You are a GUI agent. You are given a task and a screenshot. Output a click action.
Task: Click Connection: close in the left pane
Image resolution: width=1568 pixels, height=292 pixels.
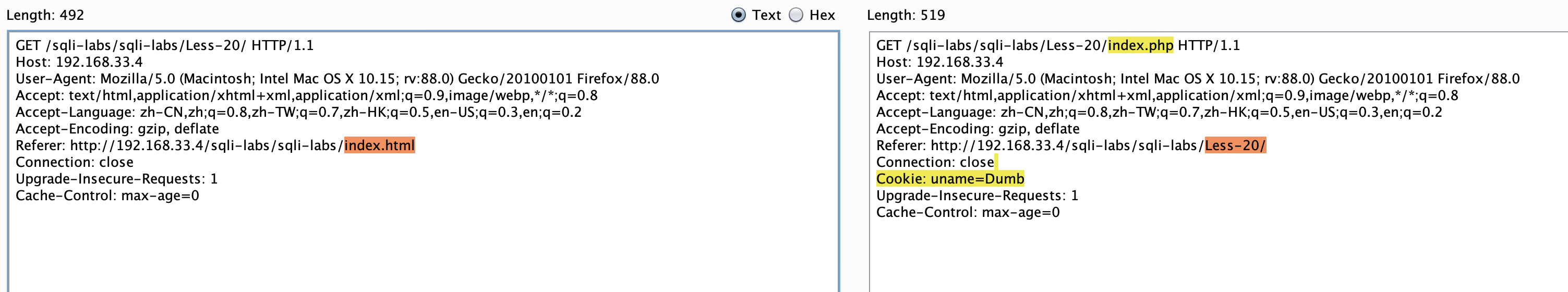(74, 163)
